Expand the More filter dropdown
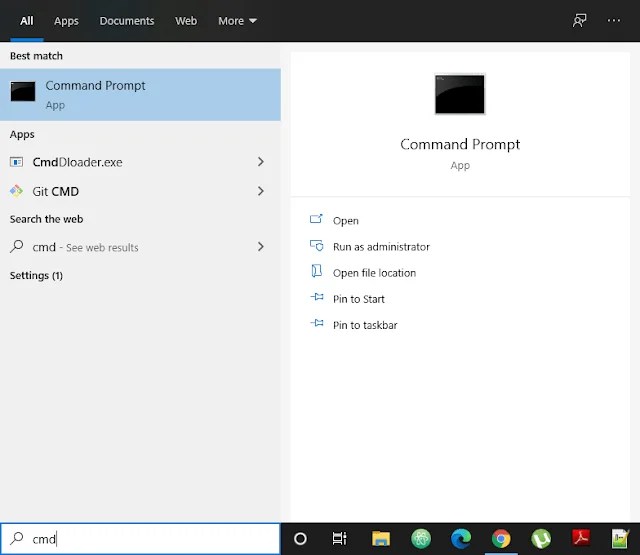Viewport: 640px width, 555px height. click(x=237, y=21)
